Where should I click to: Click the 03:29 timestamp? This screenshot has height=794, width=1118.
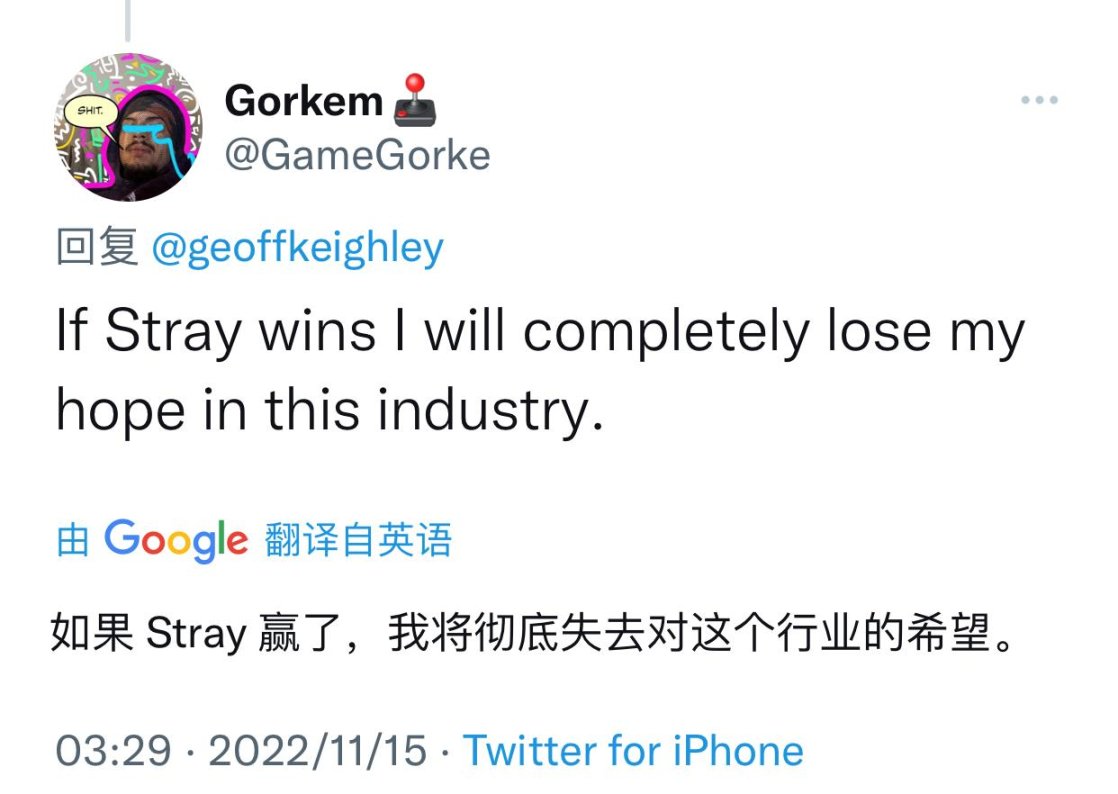[x=113, y=751]
